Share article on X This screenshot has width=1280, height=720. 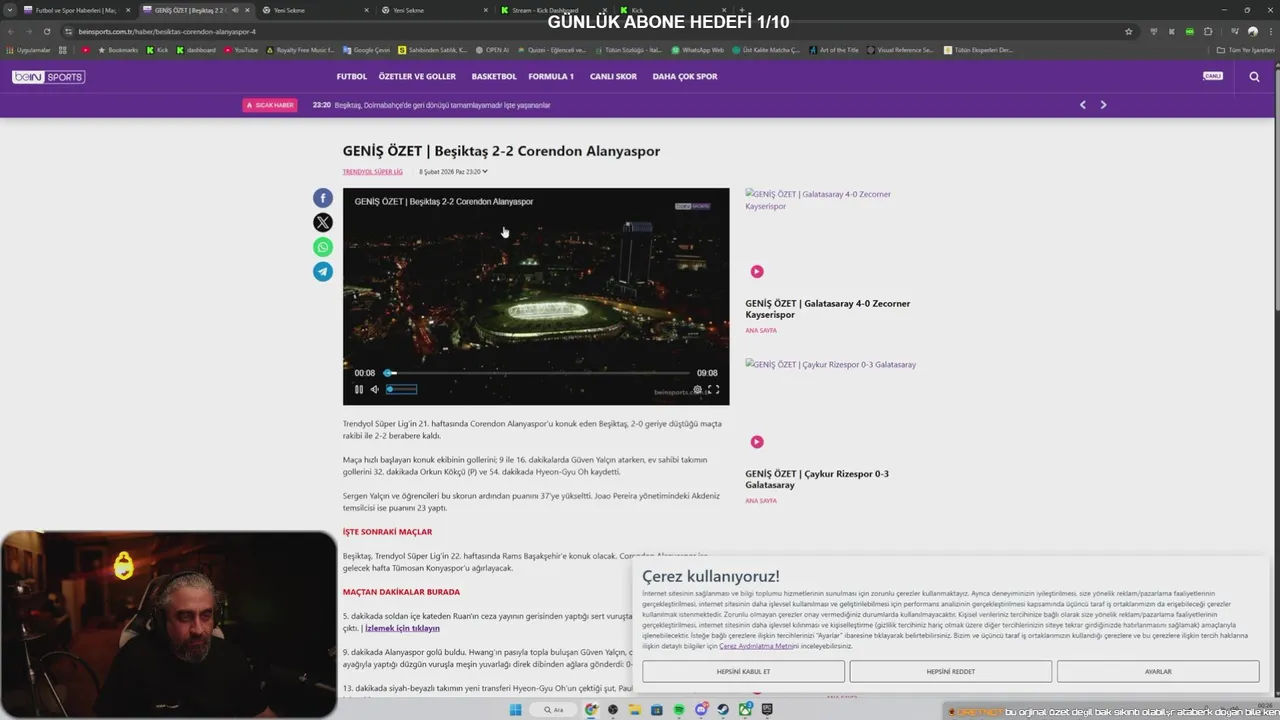coord(323,222)
